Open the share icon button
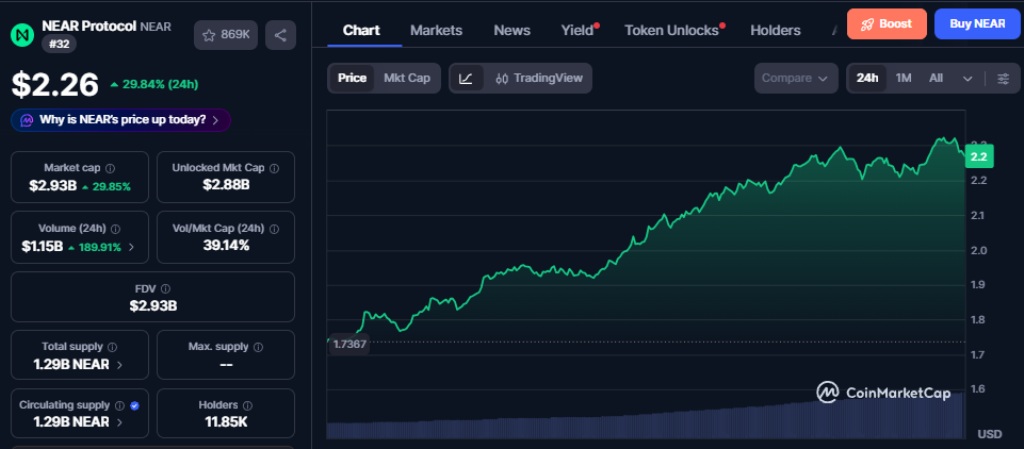Viewport: 1024px width, 449px height. pos(280,35)
